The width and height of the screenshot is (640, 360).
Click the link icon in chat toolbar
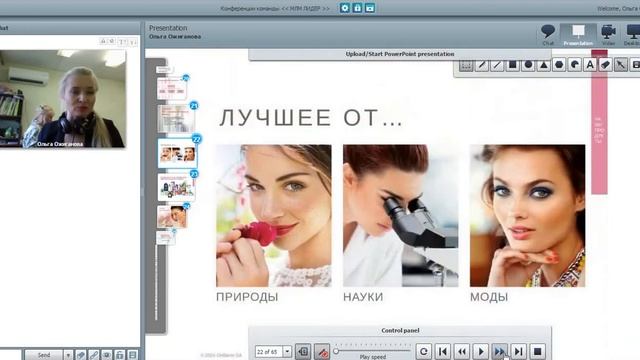94,355
